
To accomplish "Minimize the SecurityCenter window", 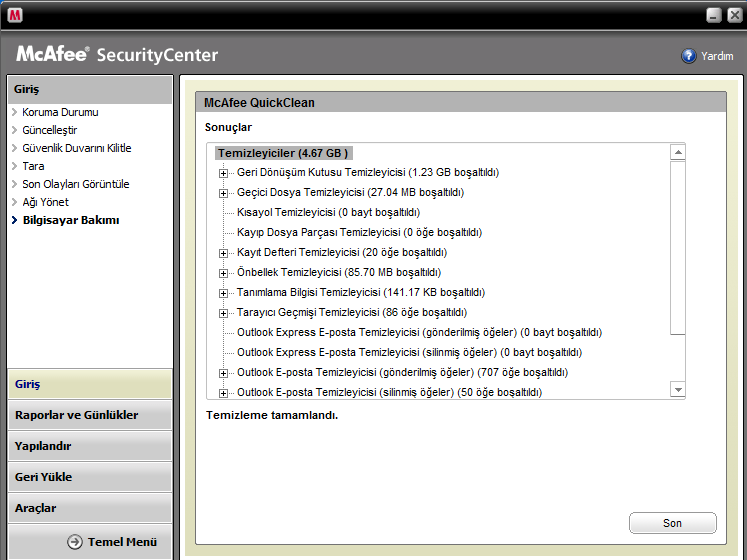I will tap(713, 15).
